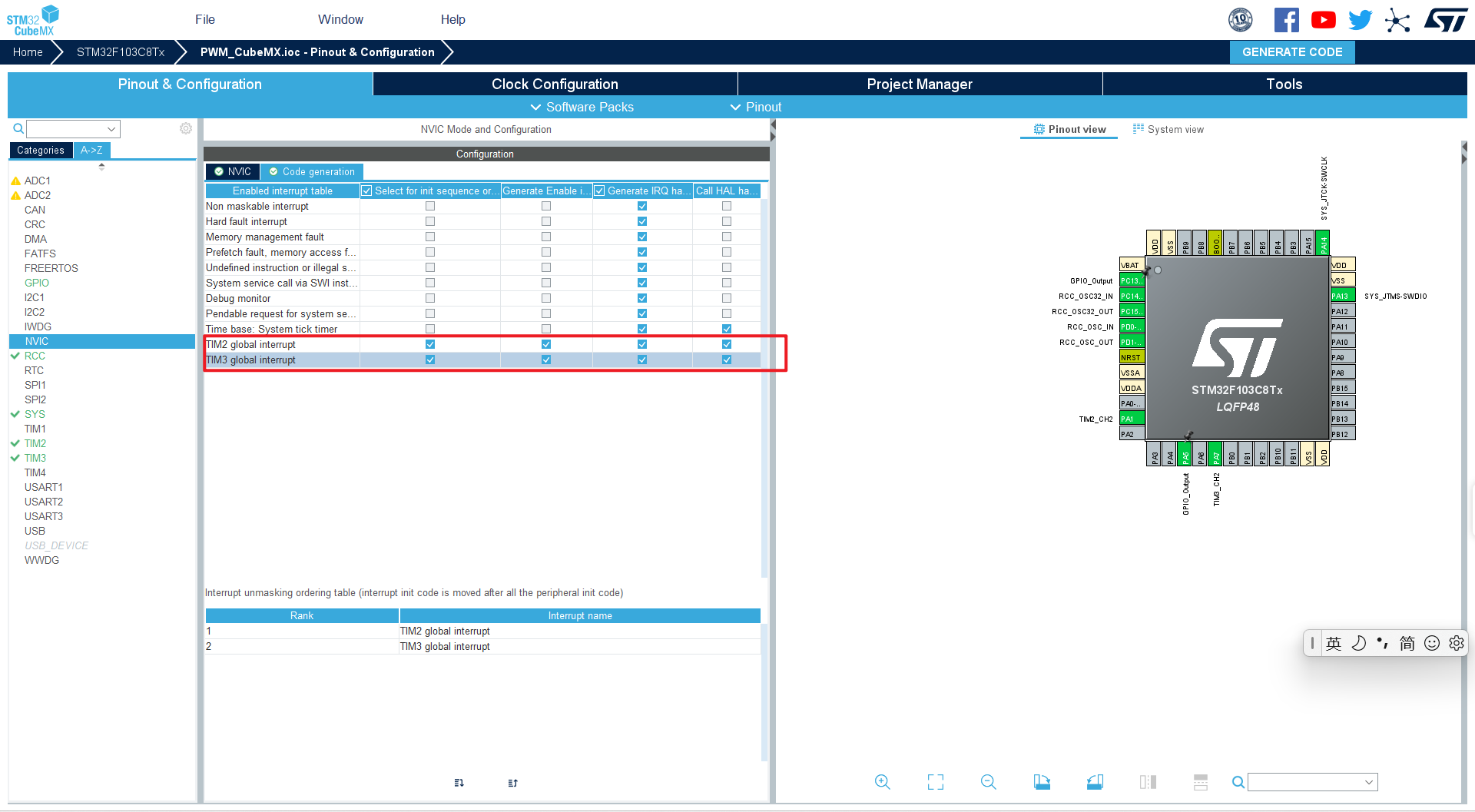Move interrupt down in ordering table
The image size is (1475, 812).
459,783
